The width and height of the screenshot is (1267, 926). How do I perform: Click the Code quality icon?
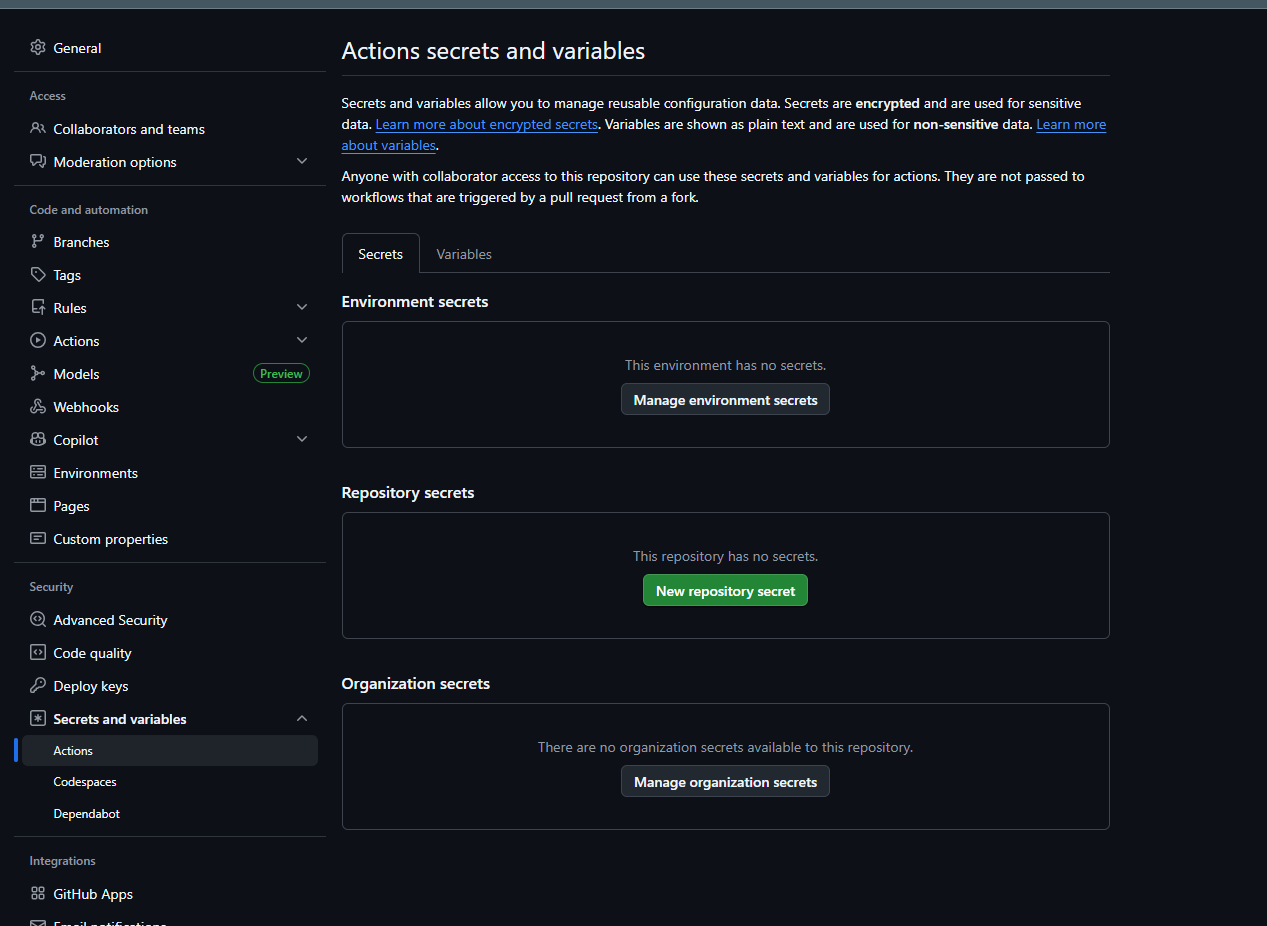[38, 653]
